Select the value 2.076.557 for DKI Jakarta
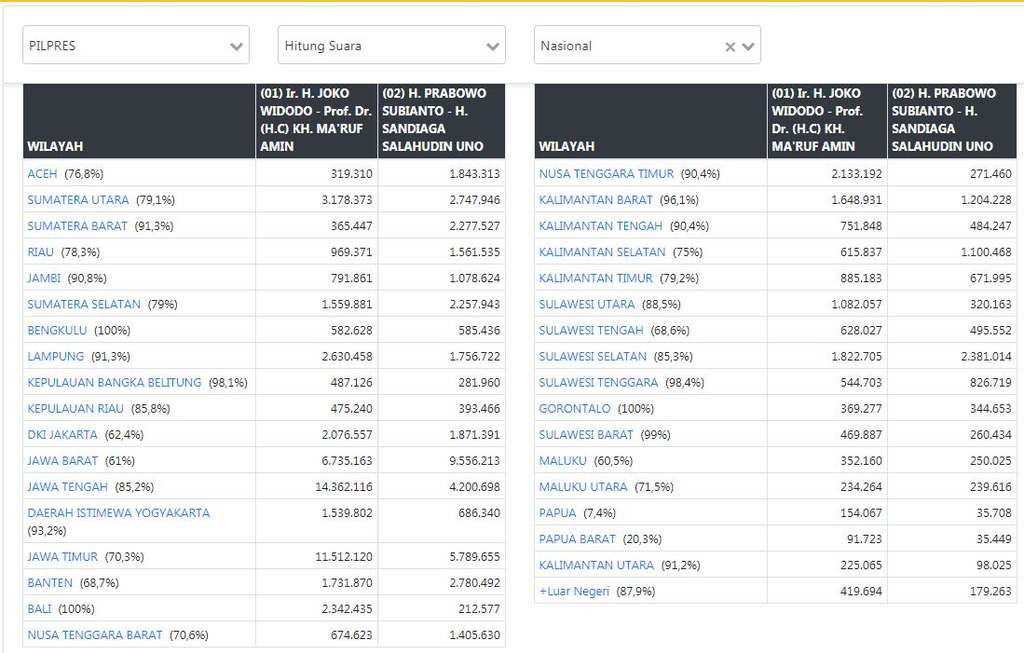Viewport: 1024px width, 653px height. [x=347, y=435]
